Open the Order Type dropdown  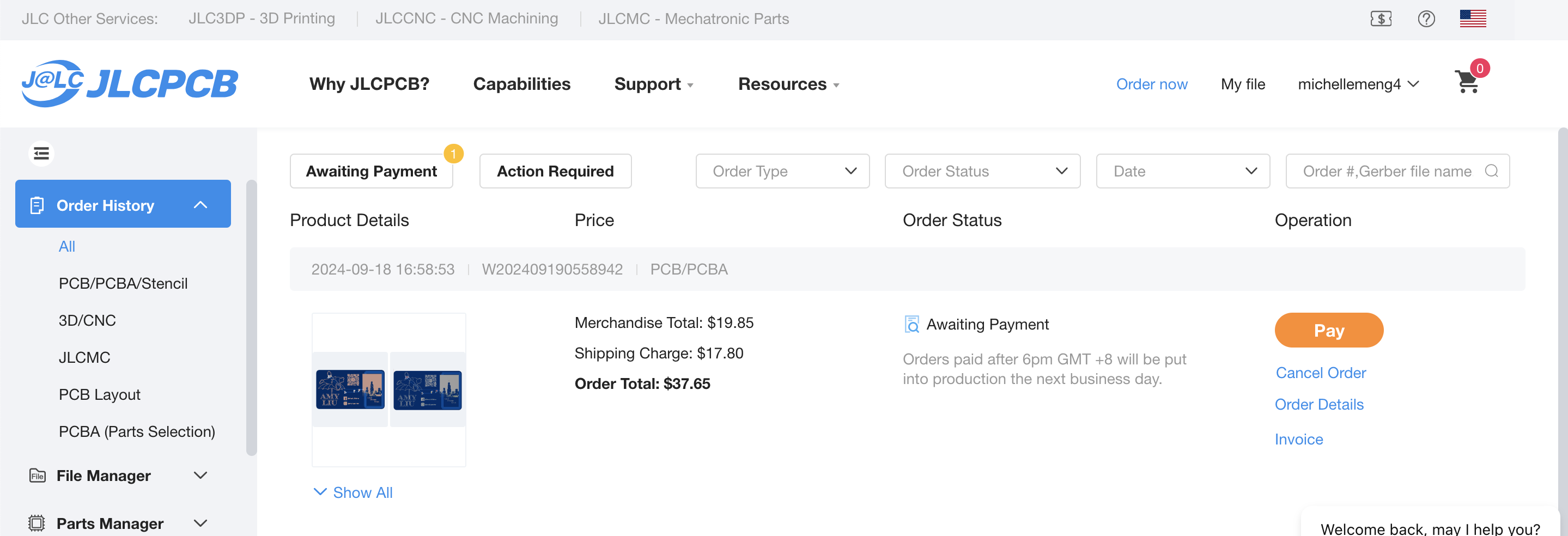pos(782,172)
